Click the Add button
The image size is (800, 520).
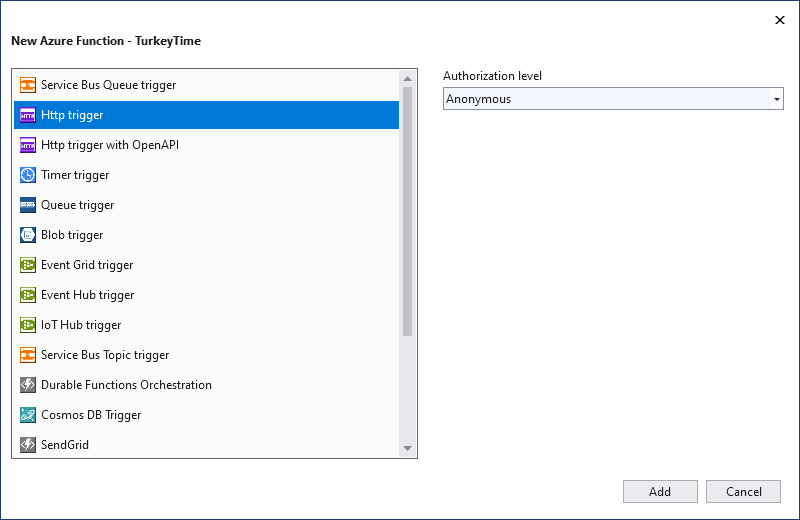pyautogui.click(x=660, y=491)
